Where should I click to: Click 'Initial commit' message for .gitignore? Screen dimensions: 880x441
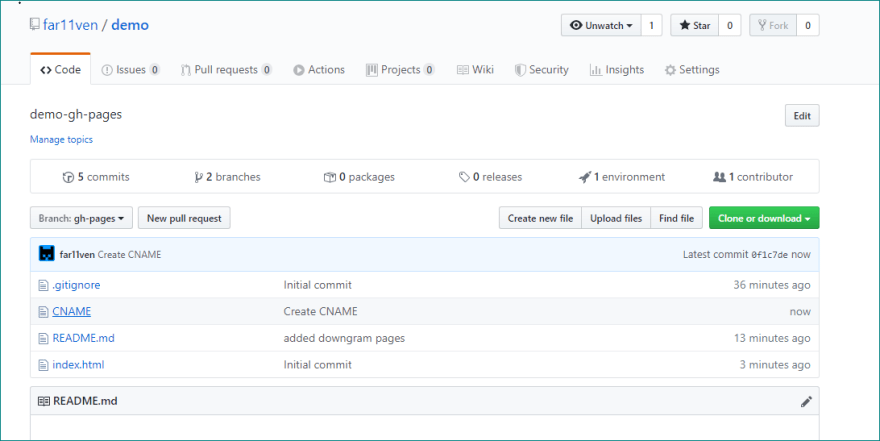(x=318, y=285)
